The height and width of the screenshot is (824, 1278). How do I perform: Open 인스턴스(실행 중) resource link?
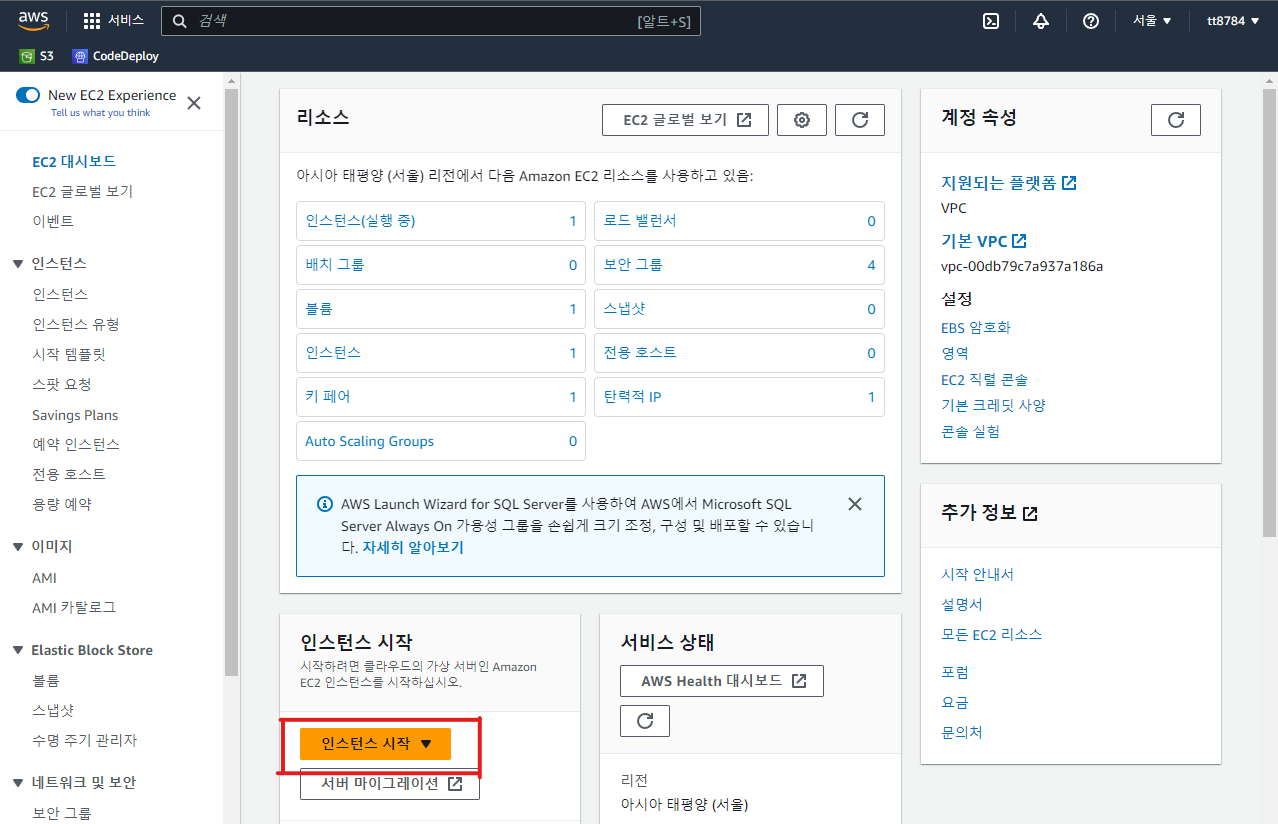(x=360, y=221)
